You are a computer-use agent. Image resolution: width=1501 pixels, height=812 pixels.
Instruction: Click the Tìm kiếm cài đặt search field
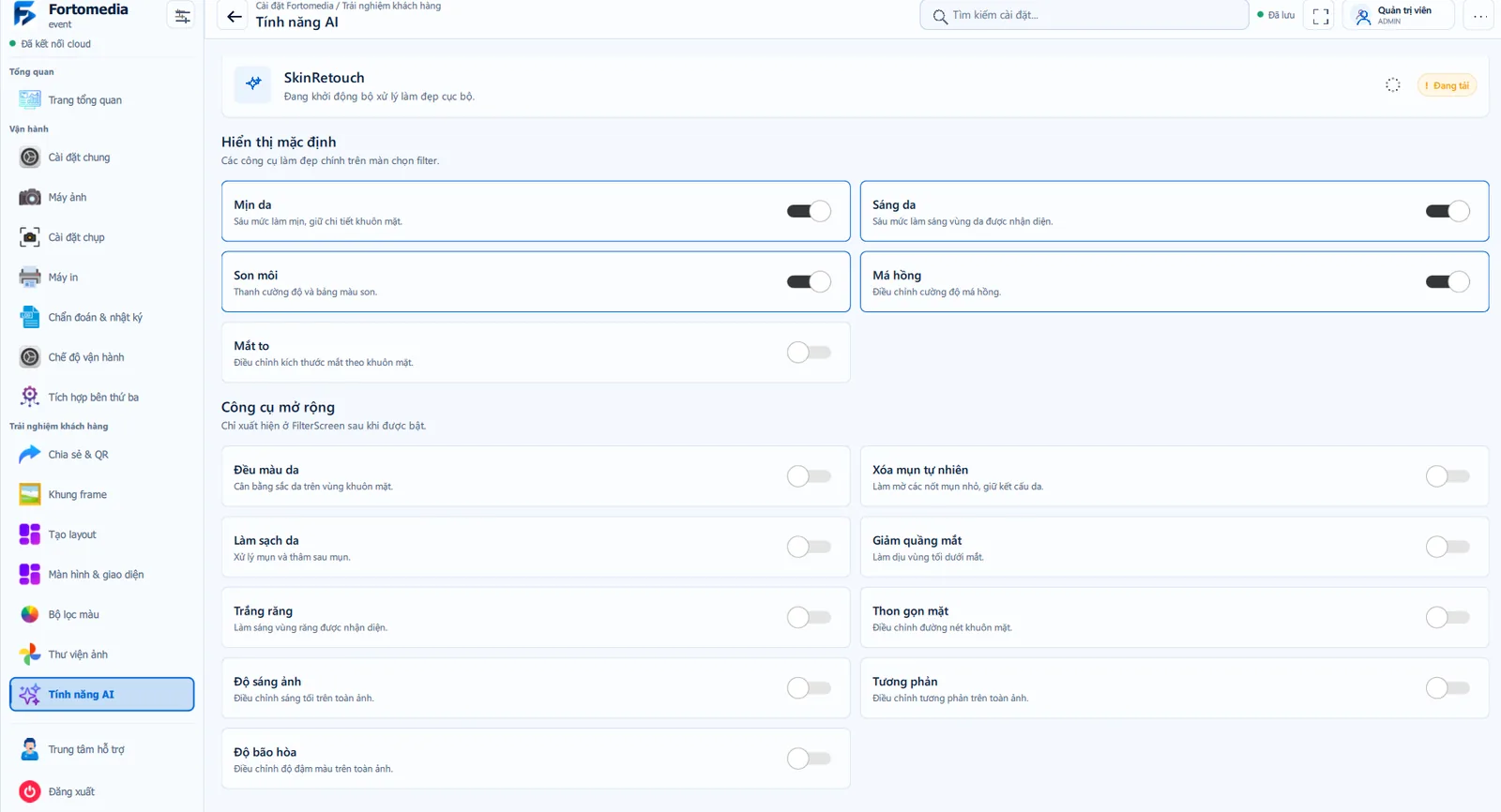point(1084,16)
